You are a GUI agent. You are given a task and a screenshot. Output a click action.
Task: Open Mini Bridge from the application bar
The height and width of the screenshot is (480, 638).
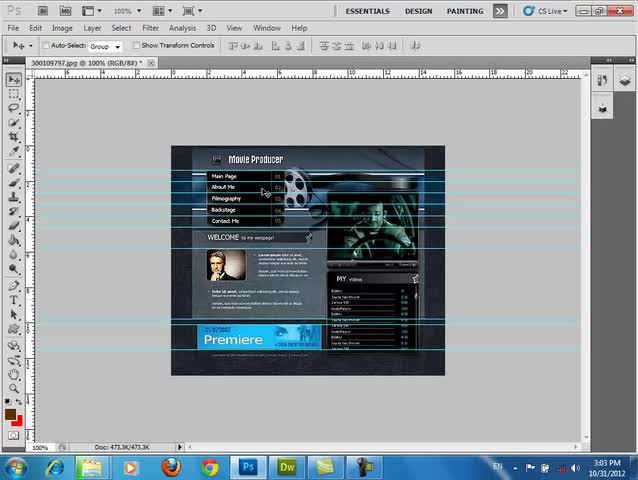point(65,11)
